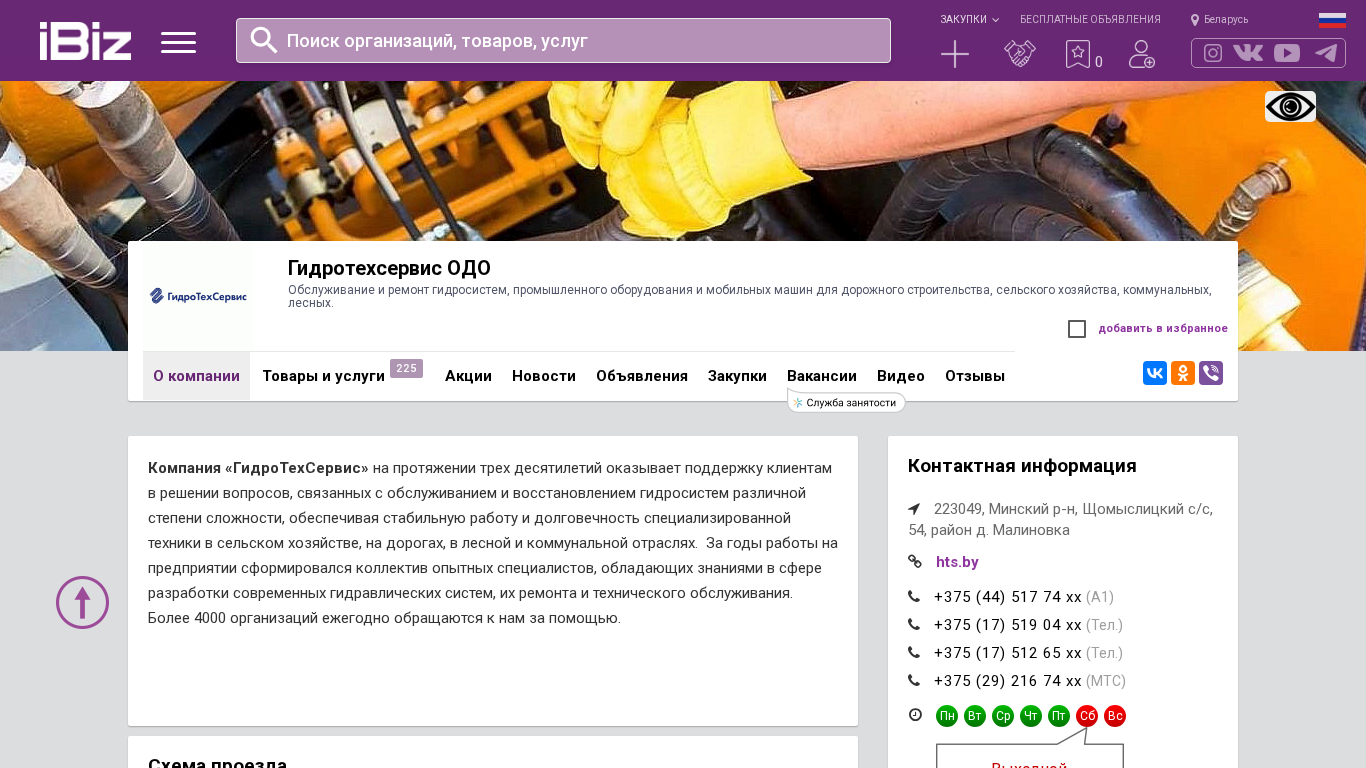Click the ГидроТехСервис company logo
This screenshot has width=1366, height=768.
198,296
